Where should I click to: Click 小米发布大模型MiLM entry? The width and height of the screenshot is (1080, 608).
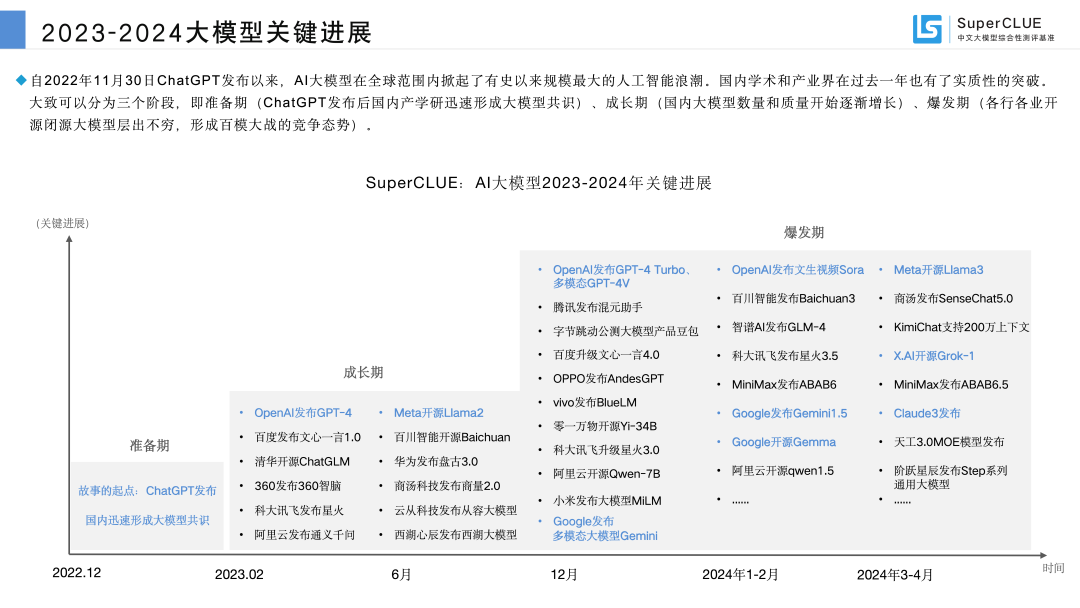(x=608, y=501)
